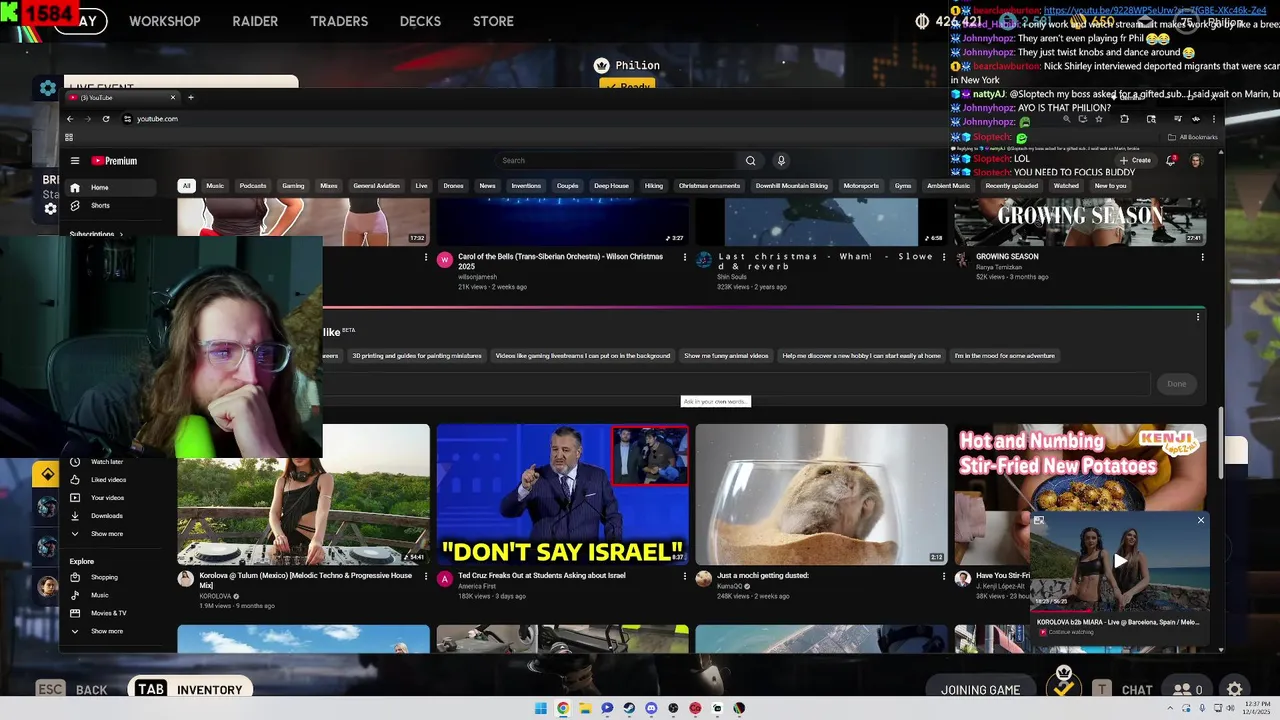Viewport: 1280px width, 720px height.
Task: Click the Inventory TAB button
Action: [190, 689]
